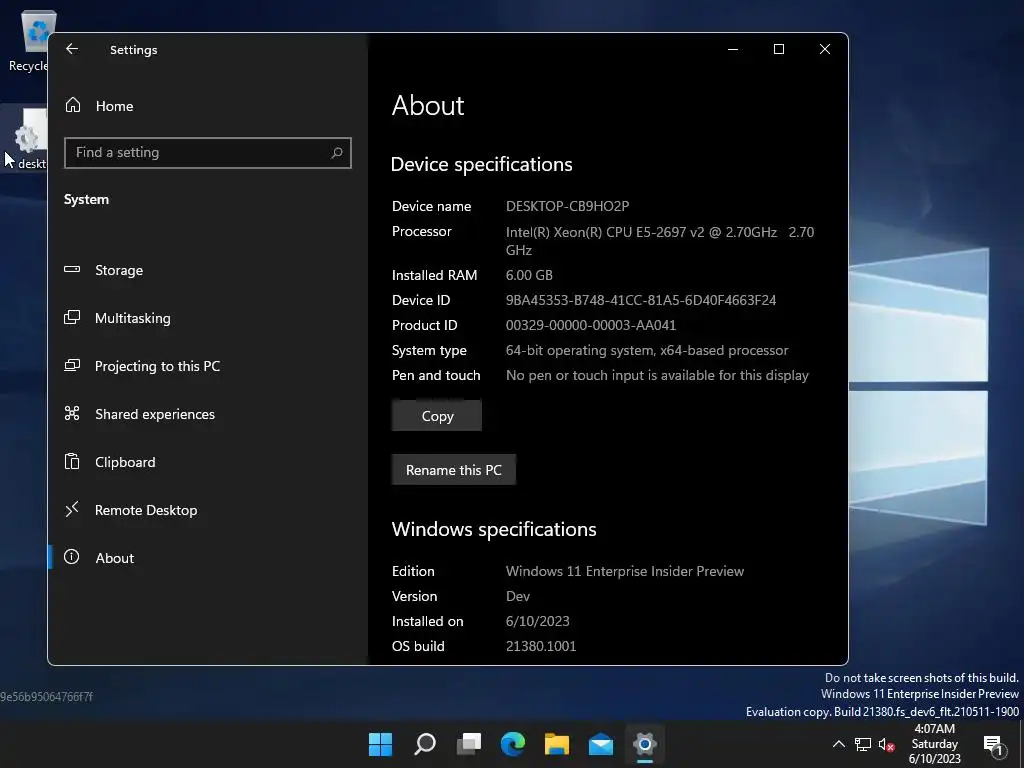The width and height of the screenshot is (1024, 768).
Task: Select the Device ID value 9BA45353-B748-41CC-81A5-6D40F4663F24
Action: click(x=641, y=300)
